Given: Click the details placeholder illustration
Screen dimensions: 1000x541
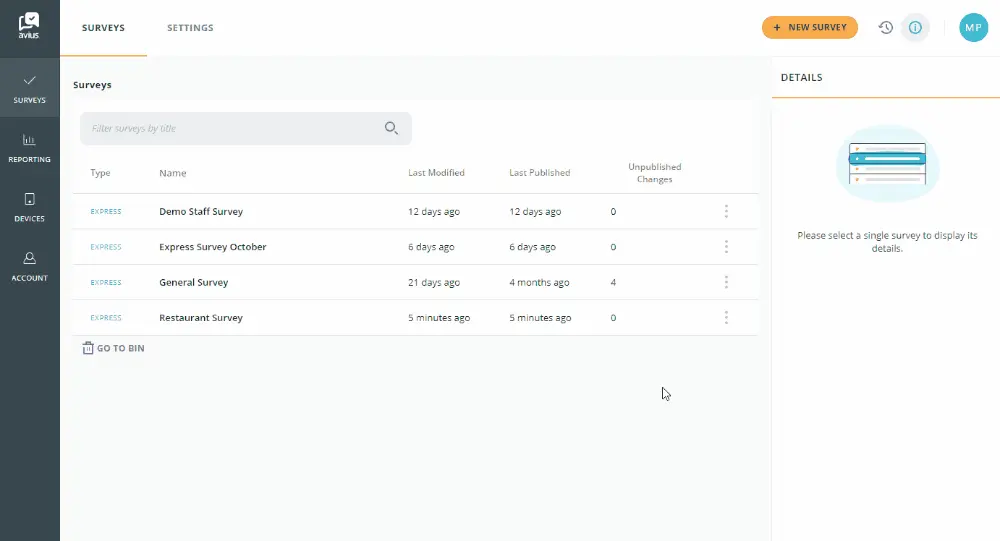Looking at the screenshot, I should (x=887, y=163).
